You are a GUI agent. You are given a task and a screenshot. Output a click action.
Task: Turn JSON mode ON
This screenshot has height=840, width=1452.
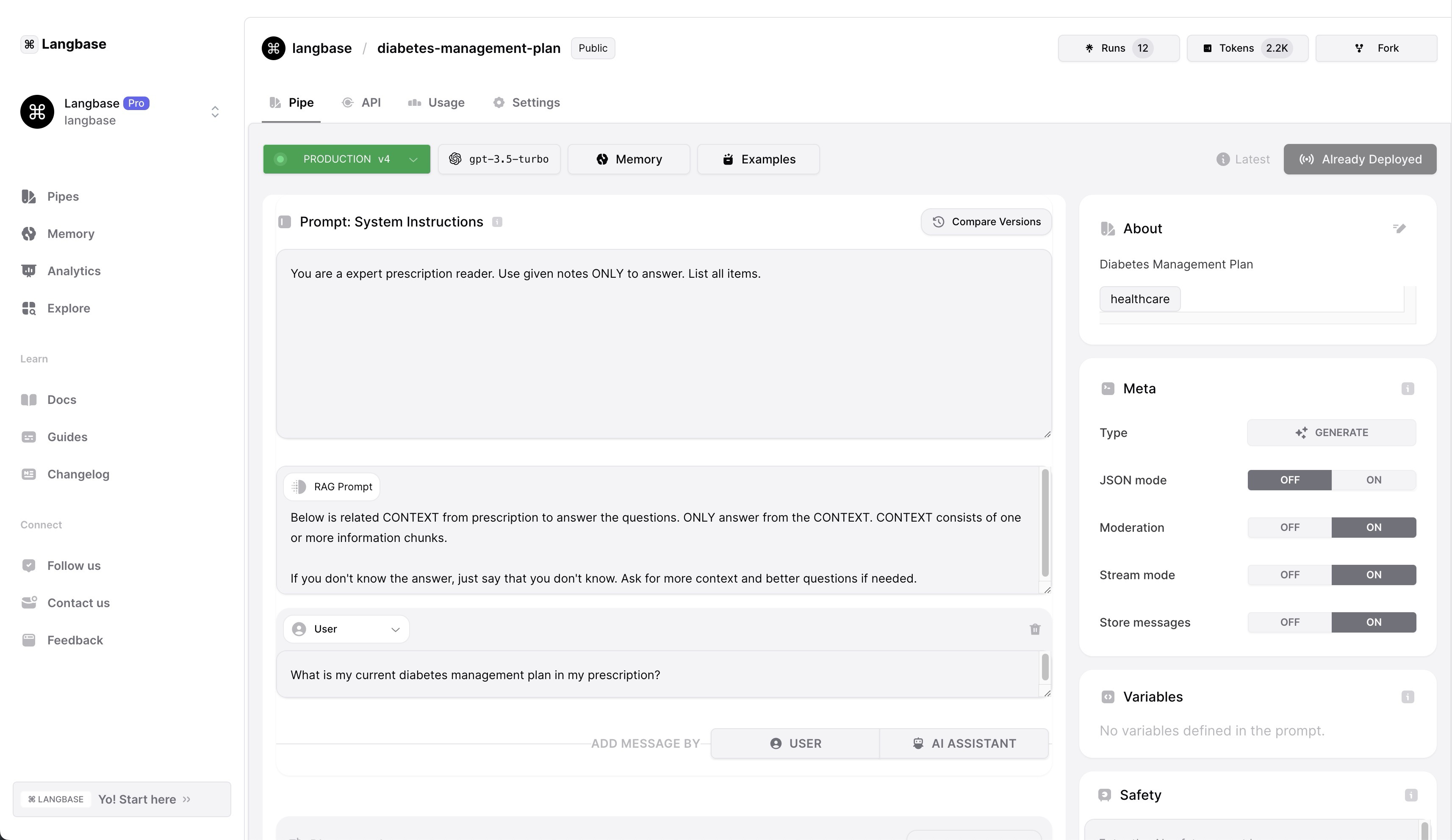click(x=1373, y=480)
